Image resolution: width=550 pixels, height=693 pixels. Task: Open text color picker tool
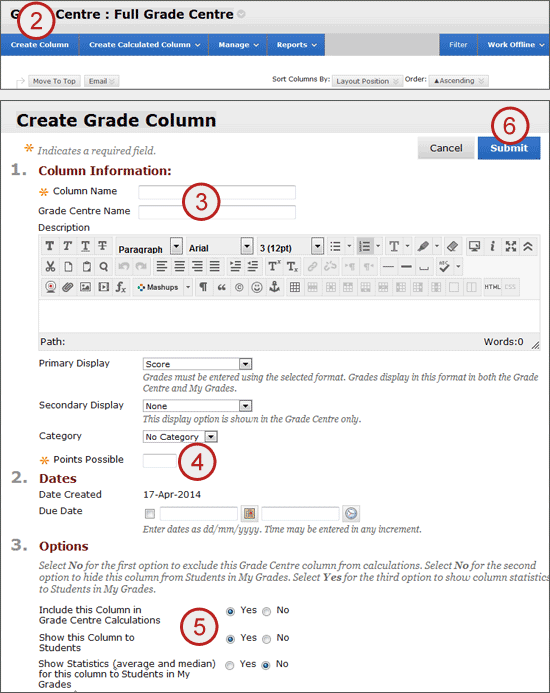tap(394, 246)
